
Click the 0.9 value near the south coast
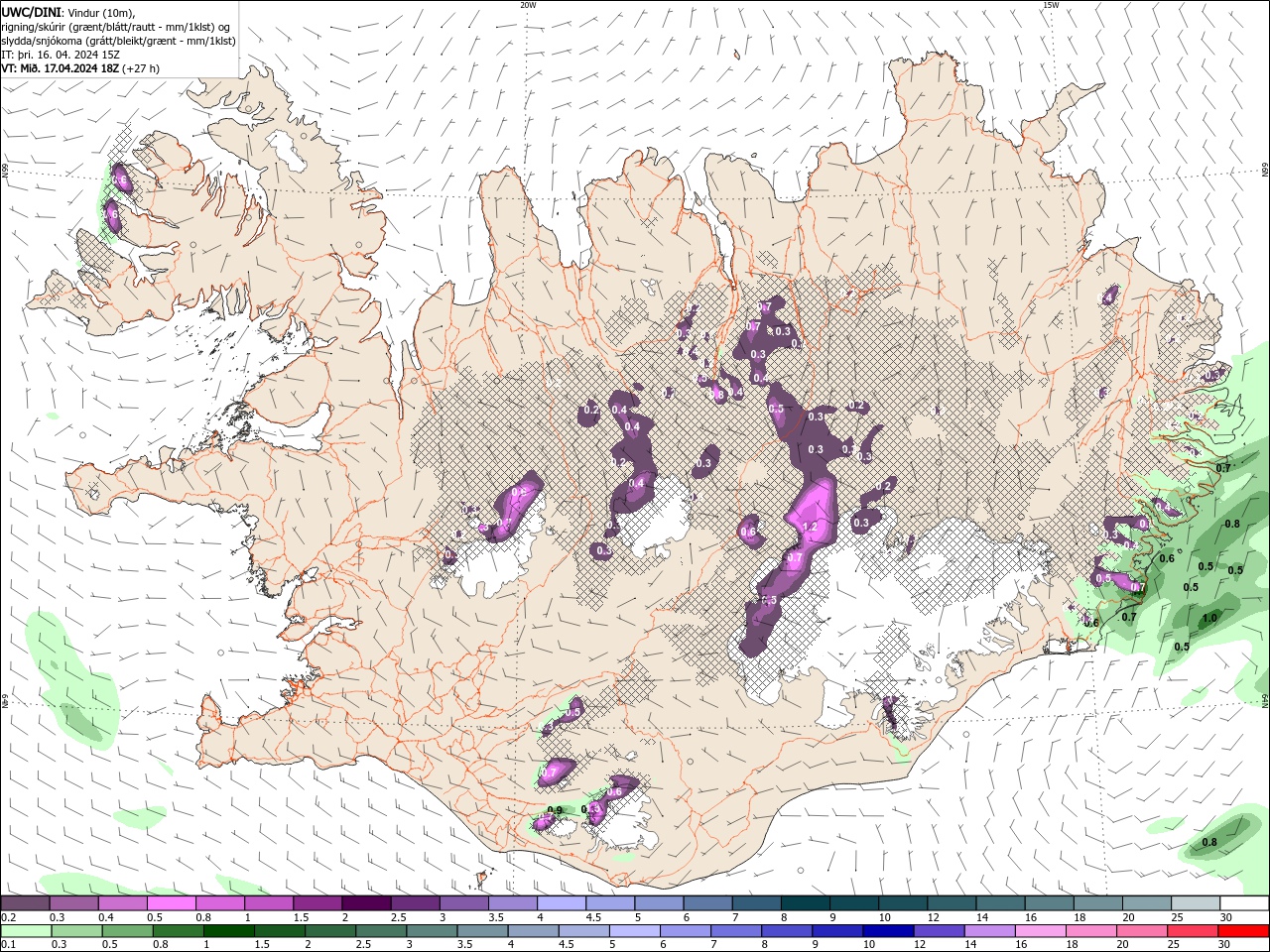coord(555,811)
